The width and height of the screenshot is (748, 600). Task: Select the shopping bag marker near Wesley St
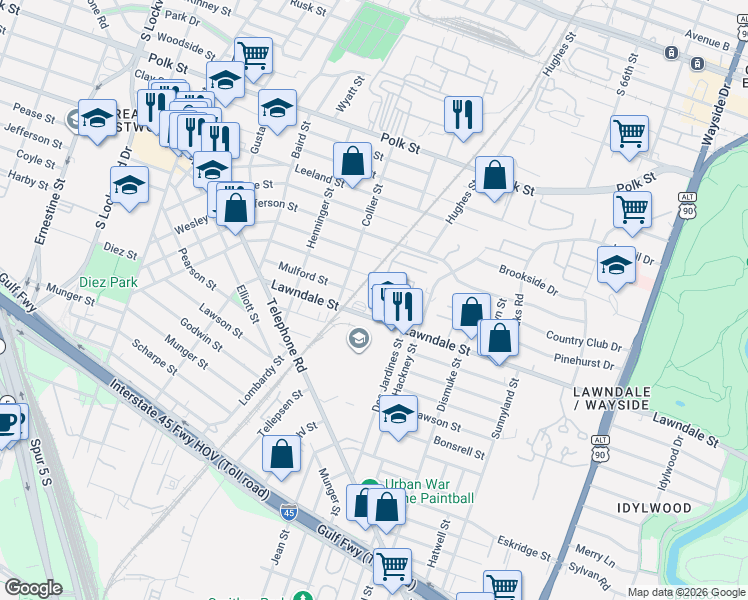click(x=235, y=208)
